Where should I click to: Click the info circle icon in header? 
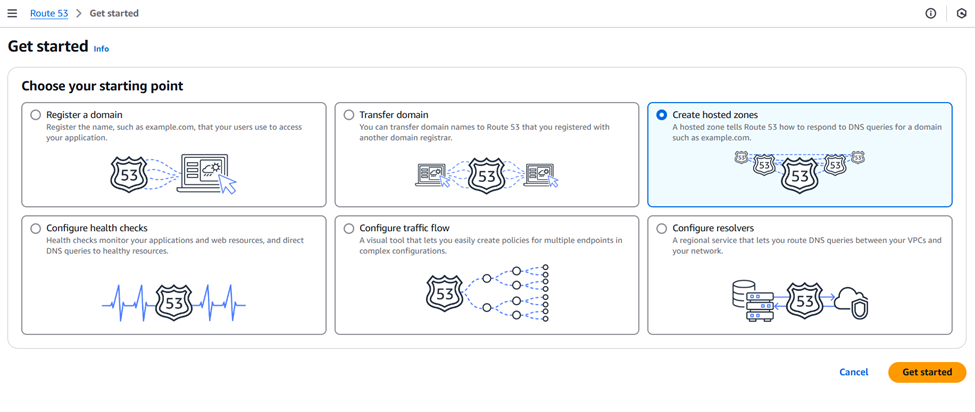coord(931,13)
